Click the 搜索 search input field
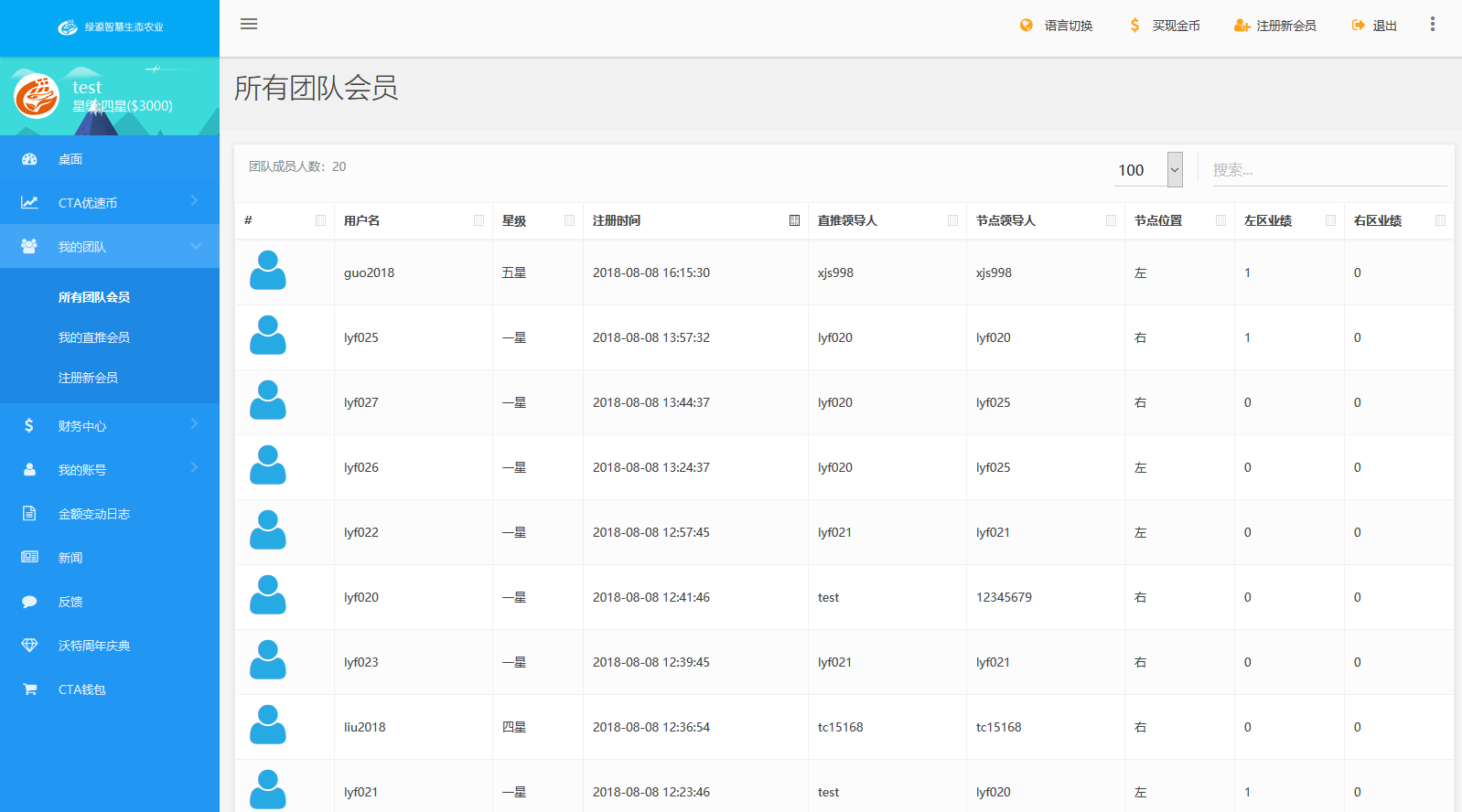Viewport: 1462px width, 812px height. coord(1328,170)
